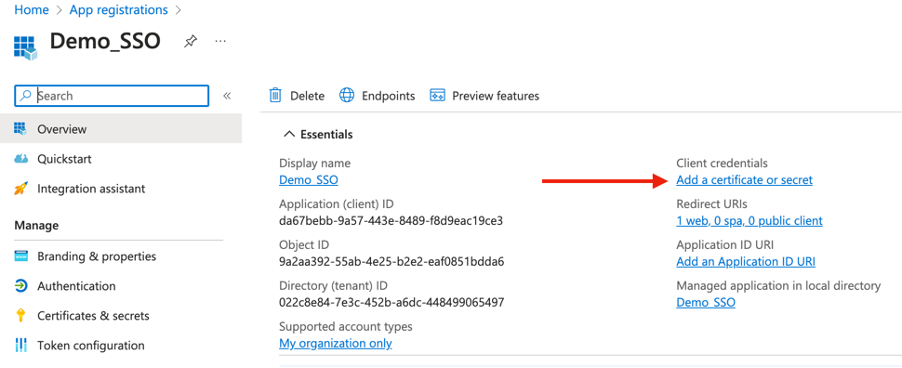The height and width of the screenshot is (368, 902).
Task: Click the Delete button label
Action: tap(307, 96)
